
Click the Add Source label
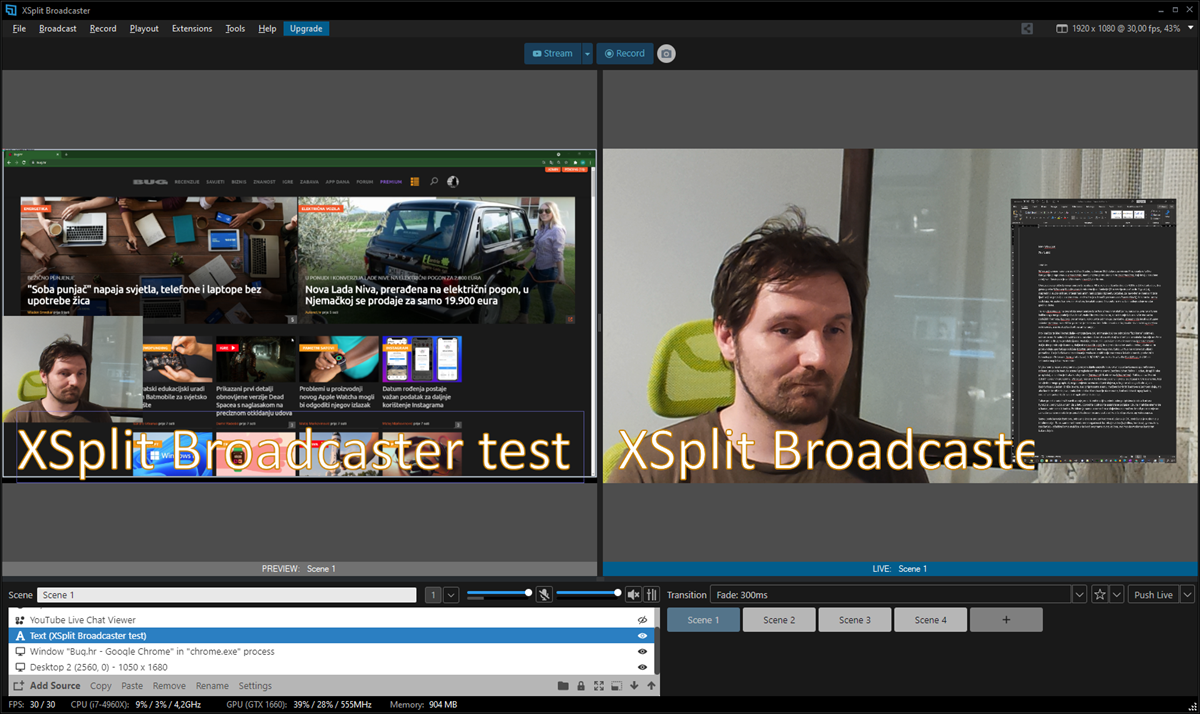[x=55, y=686]
